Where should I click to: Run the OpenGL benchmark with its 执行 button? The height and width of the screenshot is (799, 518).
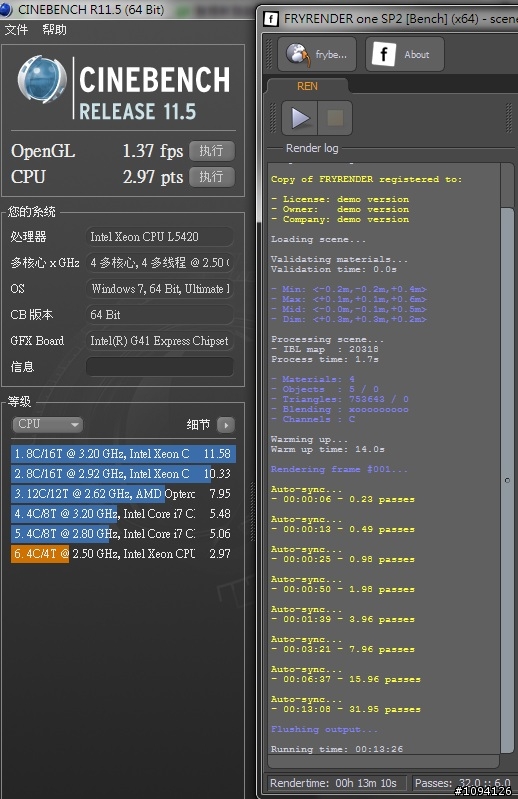212,151
